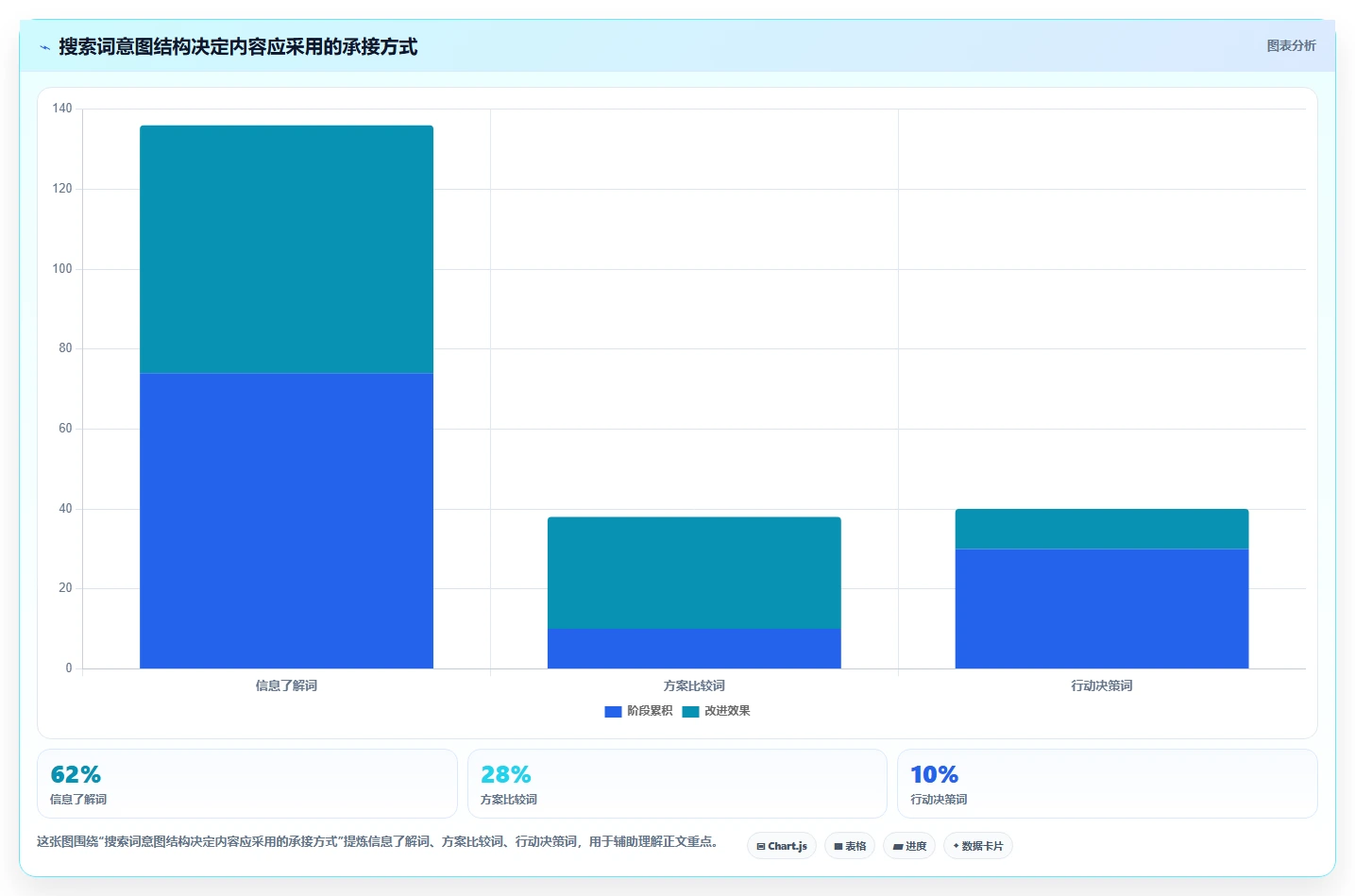Image resolution: width=1355 pixels, height=896 pixels.
Task: Click the blue bar segment for 信息了解词
Action: (x=286, y=520)
